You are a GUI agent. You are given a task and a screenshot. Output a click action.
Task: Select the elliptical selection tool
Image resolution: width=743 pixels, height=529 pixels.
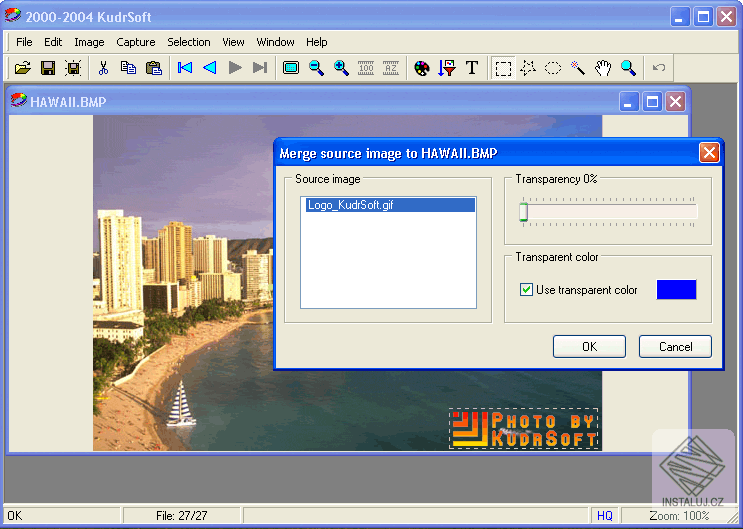coord(553,68)
